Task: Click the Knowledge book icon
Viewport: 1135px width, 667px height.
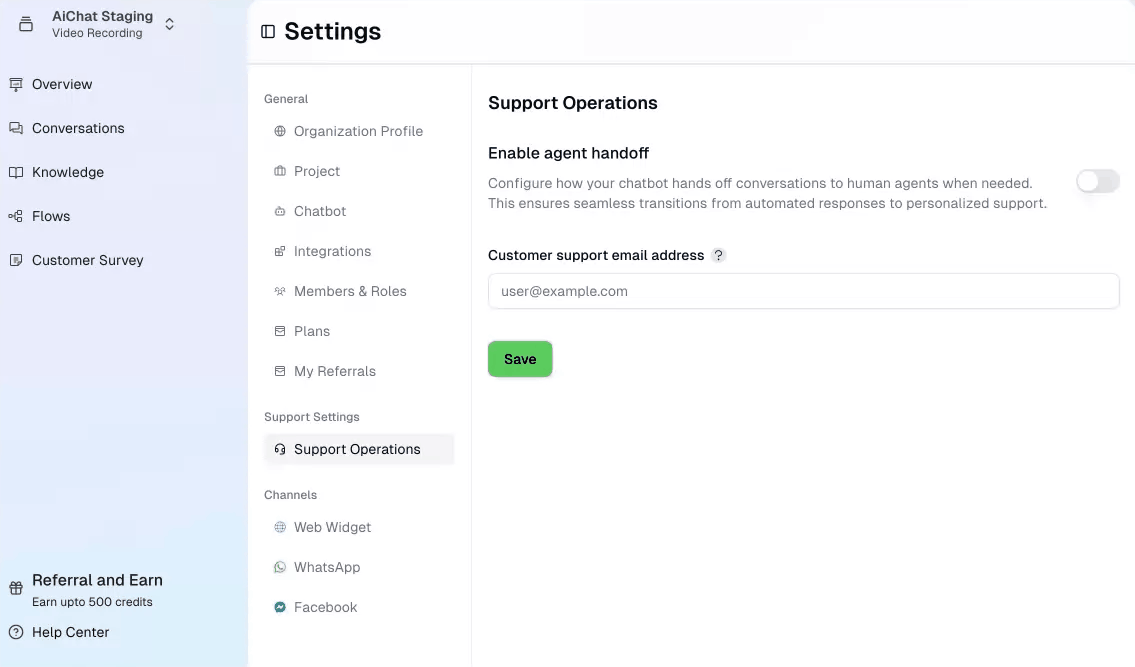Action: (x=16, y=173)
